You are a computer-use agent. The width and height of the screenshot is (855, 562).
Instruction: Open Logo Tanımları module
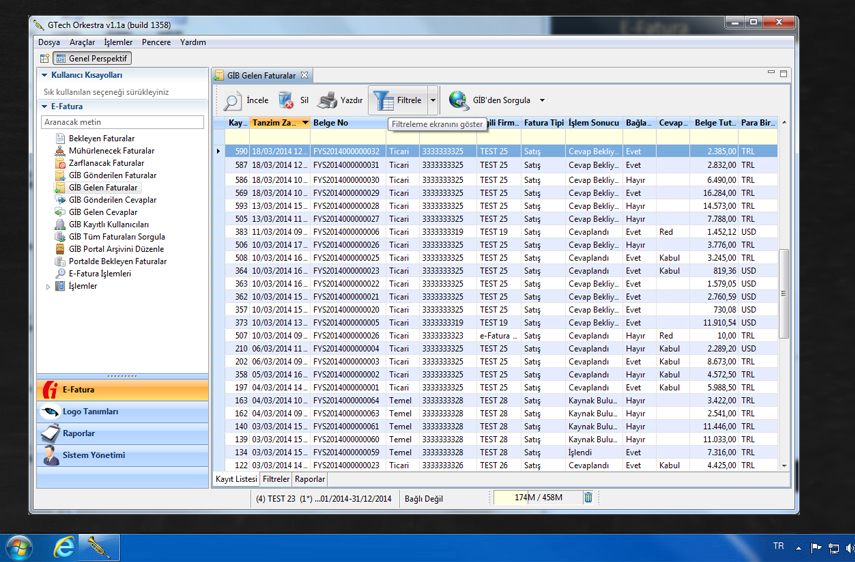click(x=122, y=412)
